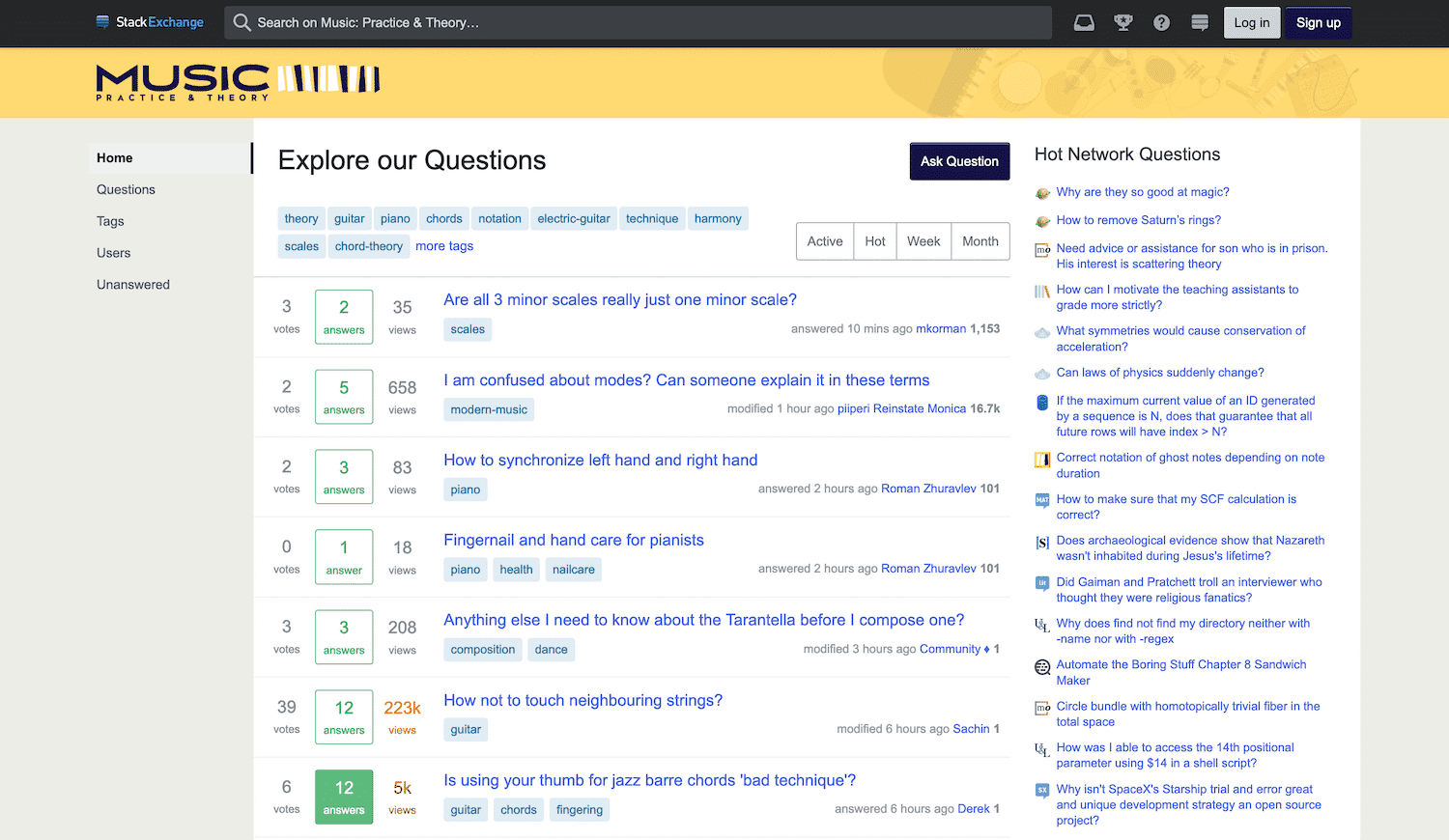Open the Stack Exchange sites switcher icon

coord(1199,22)
